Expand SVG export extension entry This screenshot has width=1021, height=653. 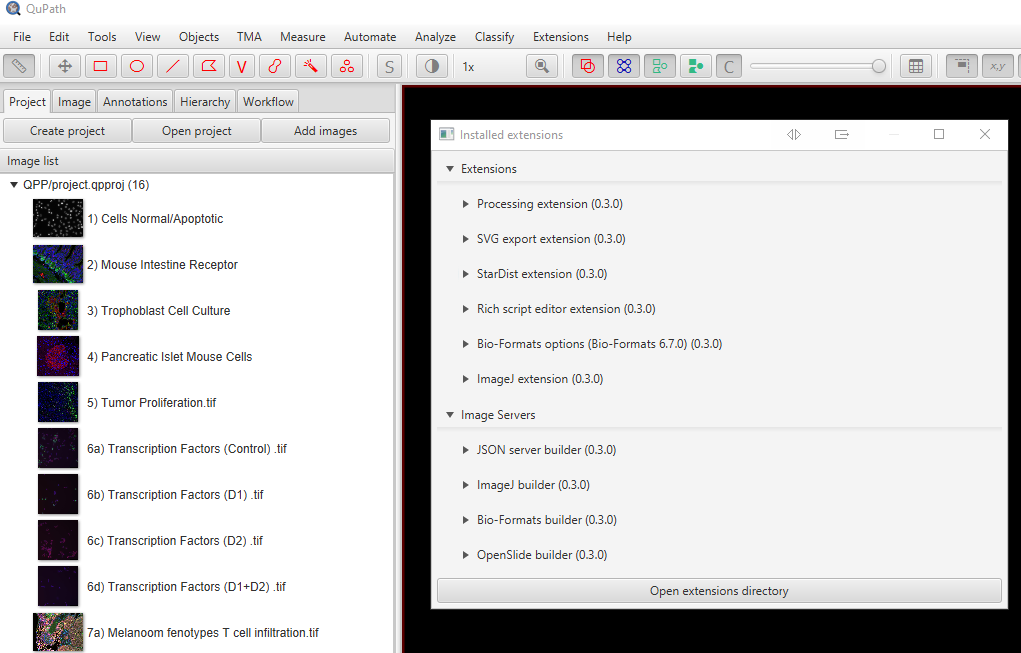[466, 239]
